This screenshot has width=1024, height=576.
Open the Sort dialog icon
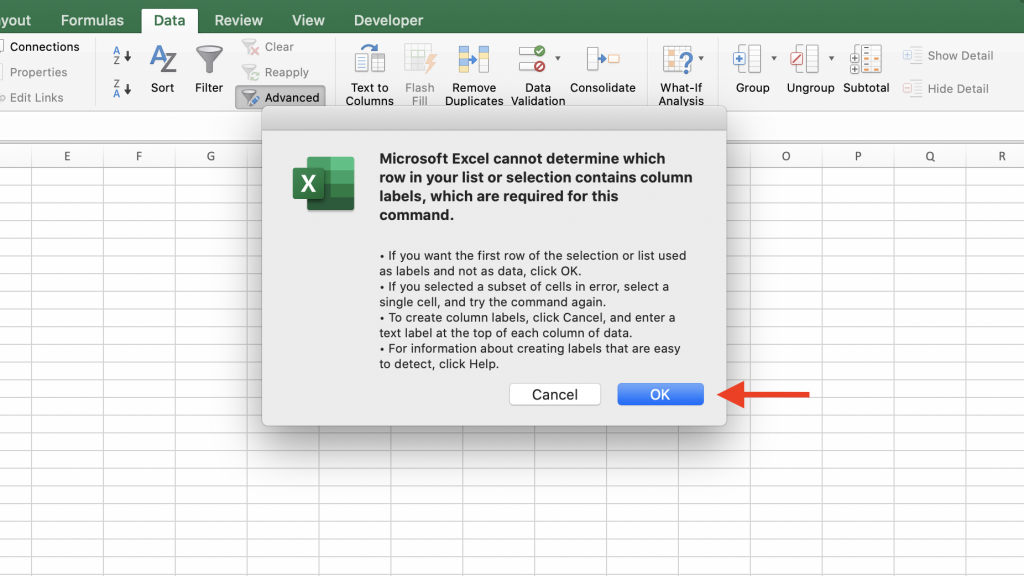point(163,59)
